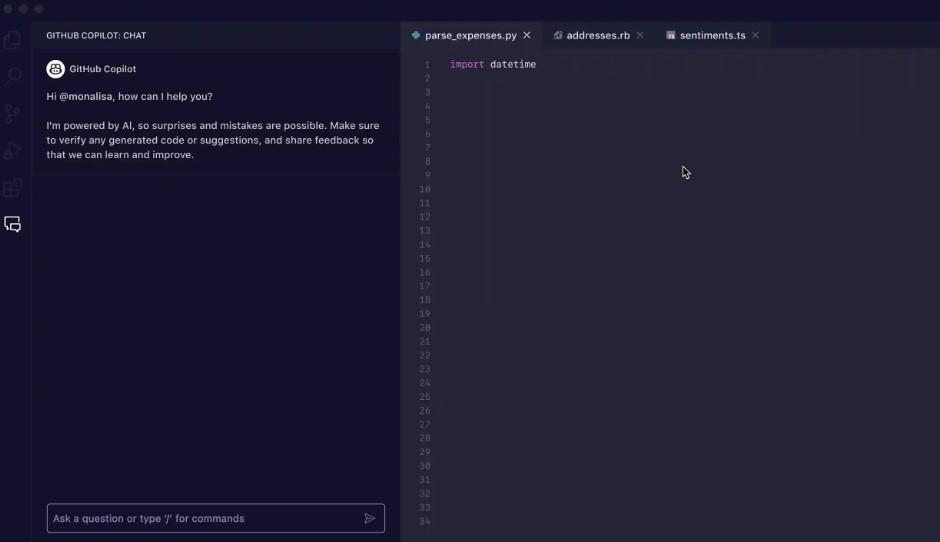940x542 pixels.
Task: Click line number 10 in the gutter
Action: click(x=424, y=189)
